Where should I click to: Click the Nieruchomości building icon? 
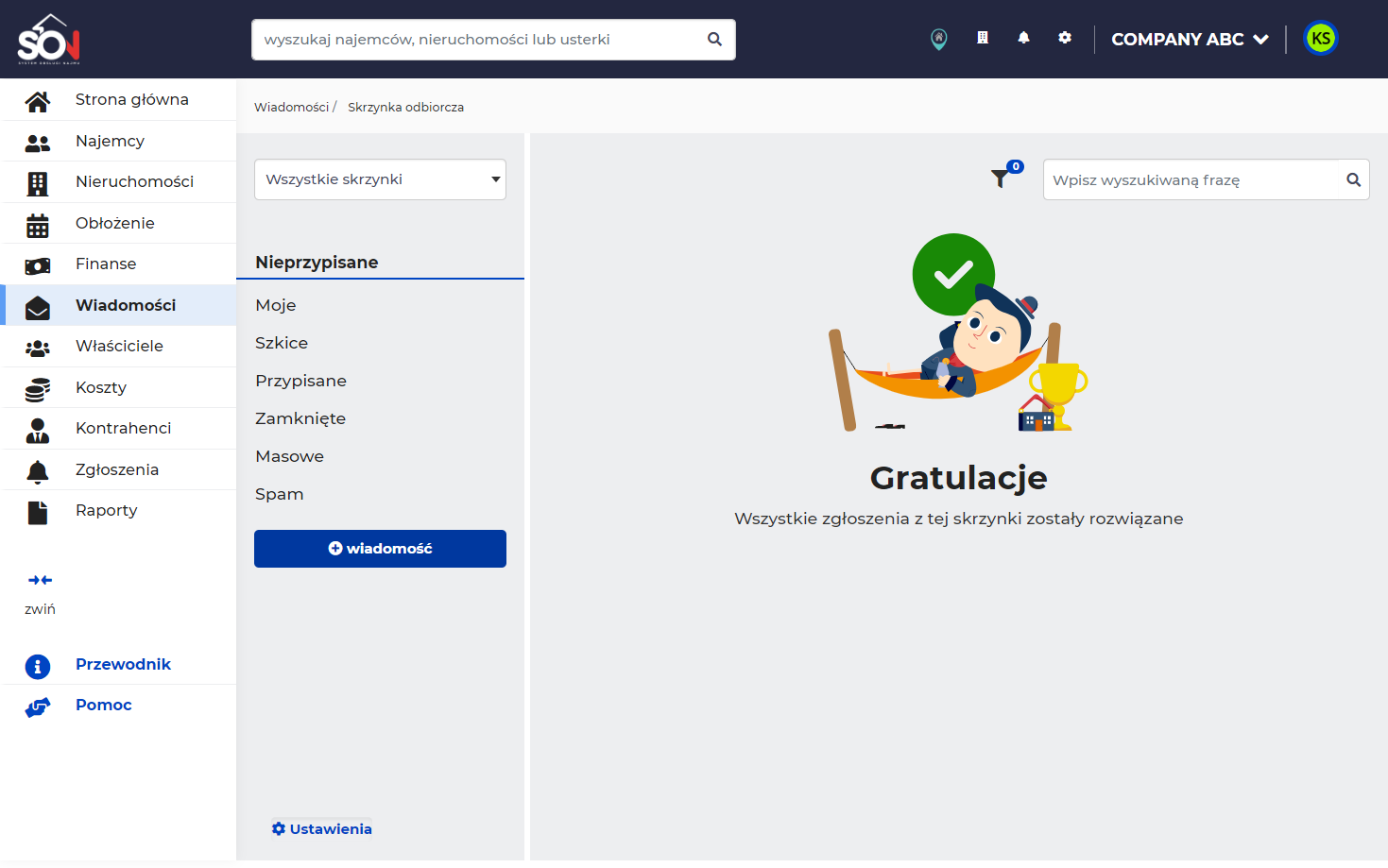[x=38, y=183]
